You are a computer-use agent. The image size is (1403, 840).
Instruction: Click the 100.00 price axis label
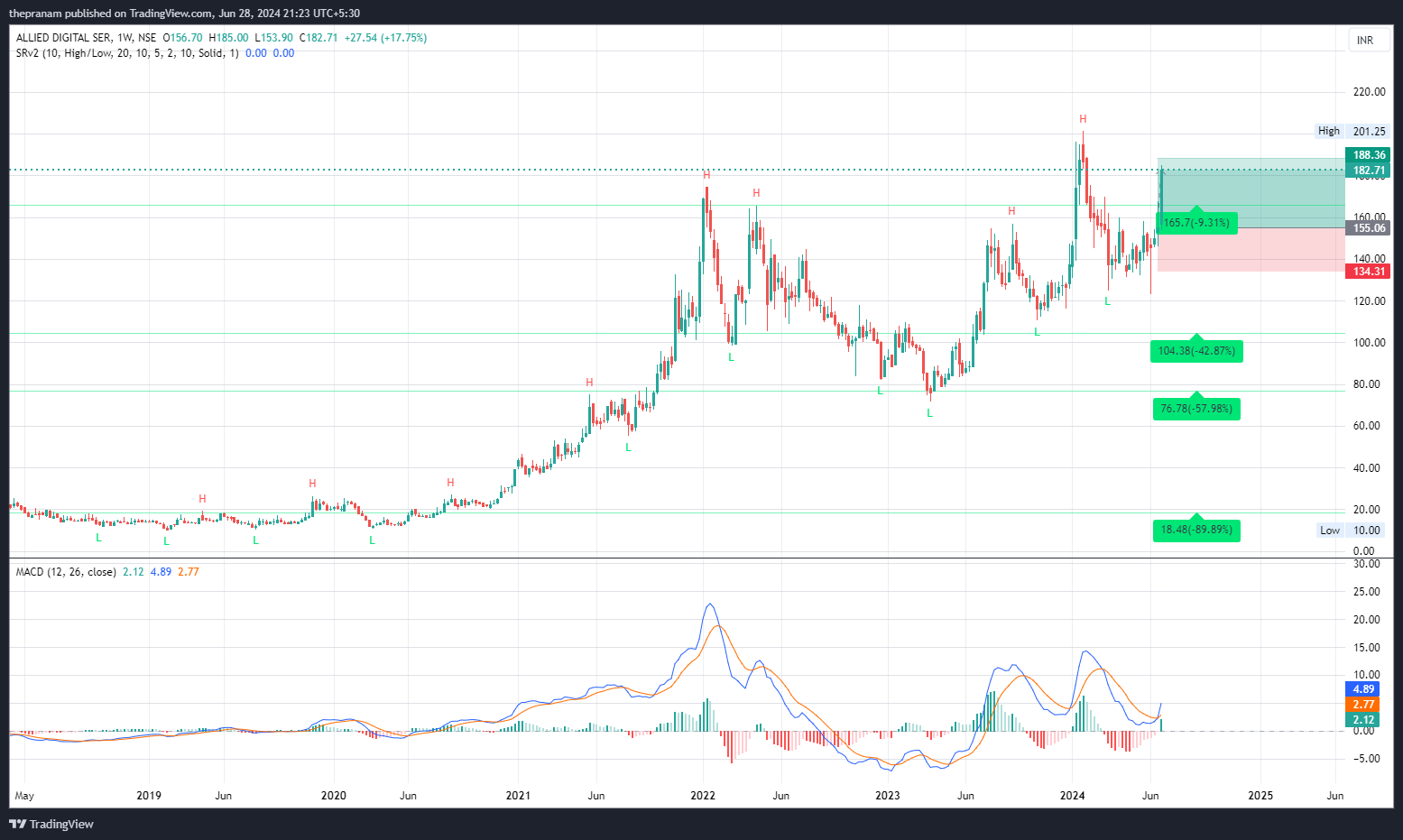pyautogui.click(x=1369, y=343)
